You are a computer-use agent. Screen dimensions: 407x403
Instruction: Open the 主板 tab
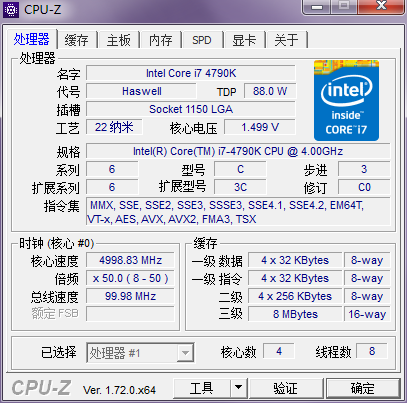118,40
